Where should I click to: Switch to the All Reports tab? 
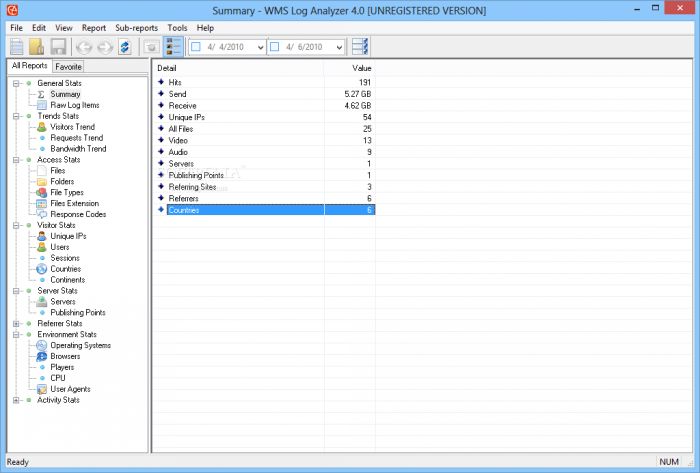coord(29,66)
